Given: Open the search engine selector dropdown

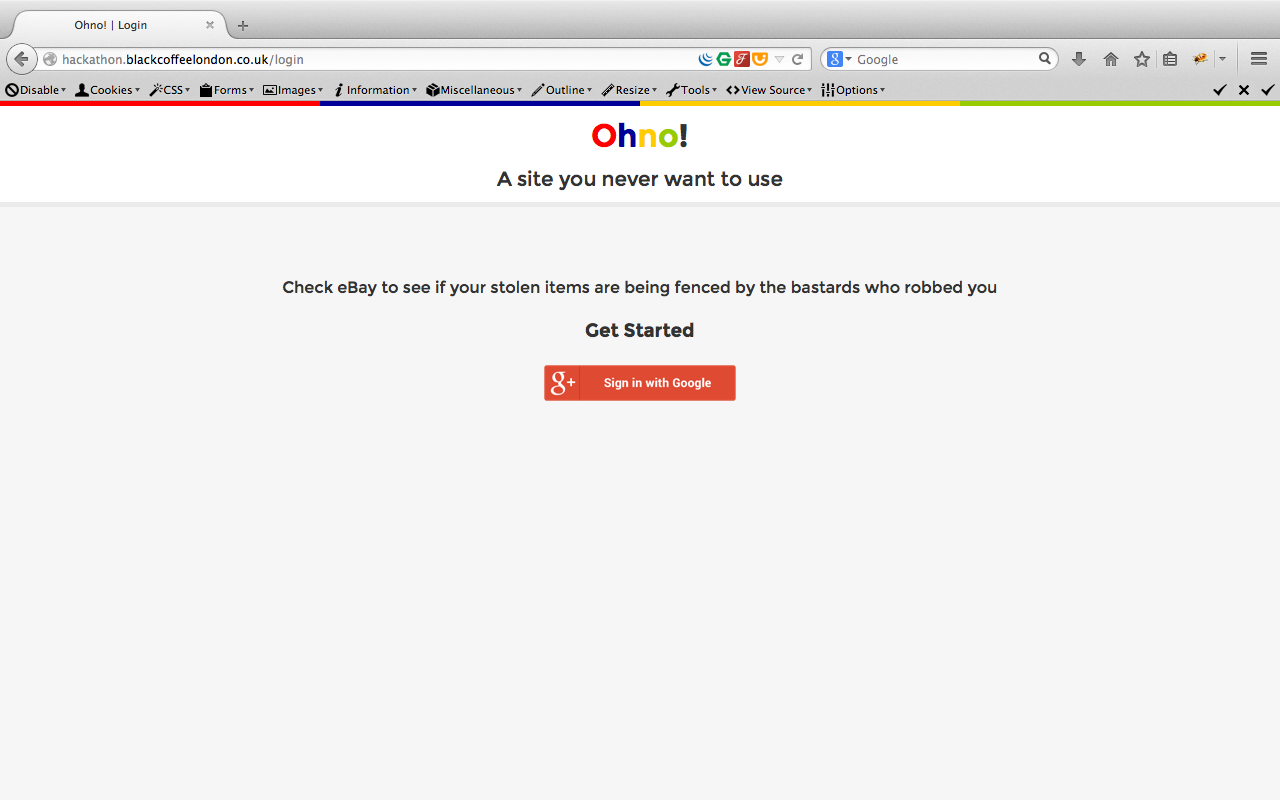Looking at the screenshot, I should pyautogui.click(x=839, y=59).
